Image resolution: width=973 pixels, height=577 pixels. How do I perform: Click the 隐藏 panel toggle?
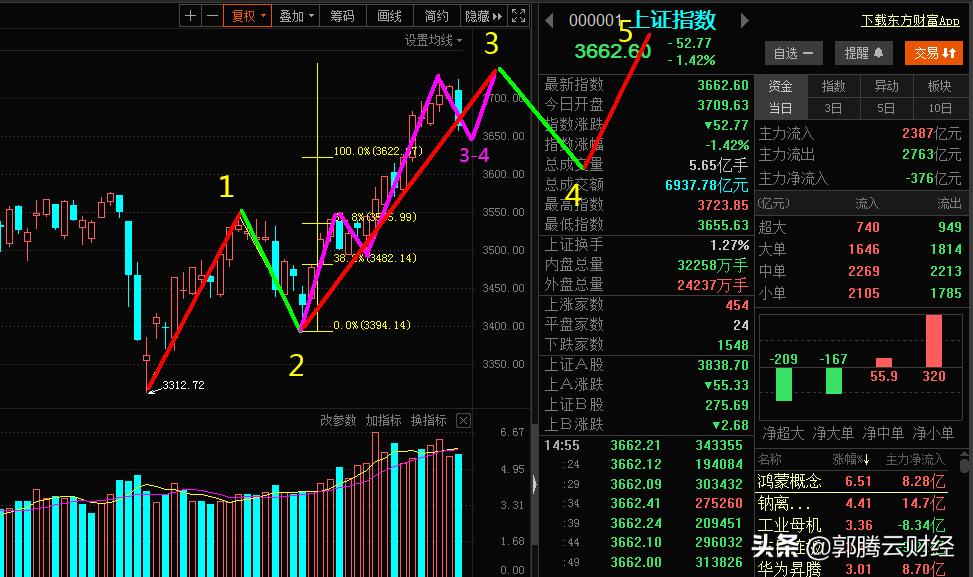click(x=483, y=16)
